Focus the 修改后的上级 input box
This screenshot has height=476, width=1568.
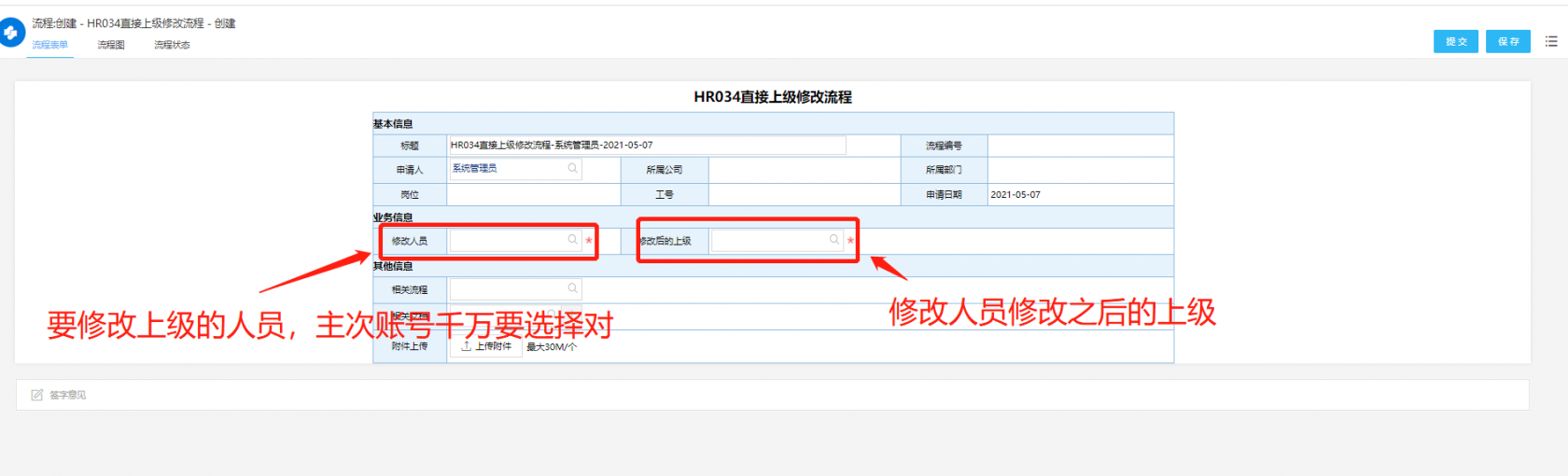click(x=769, y=241)
